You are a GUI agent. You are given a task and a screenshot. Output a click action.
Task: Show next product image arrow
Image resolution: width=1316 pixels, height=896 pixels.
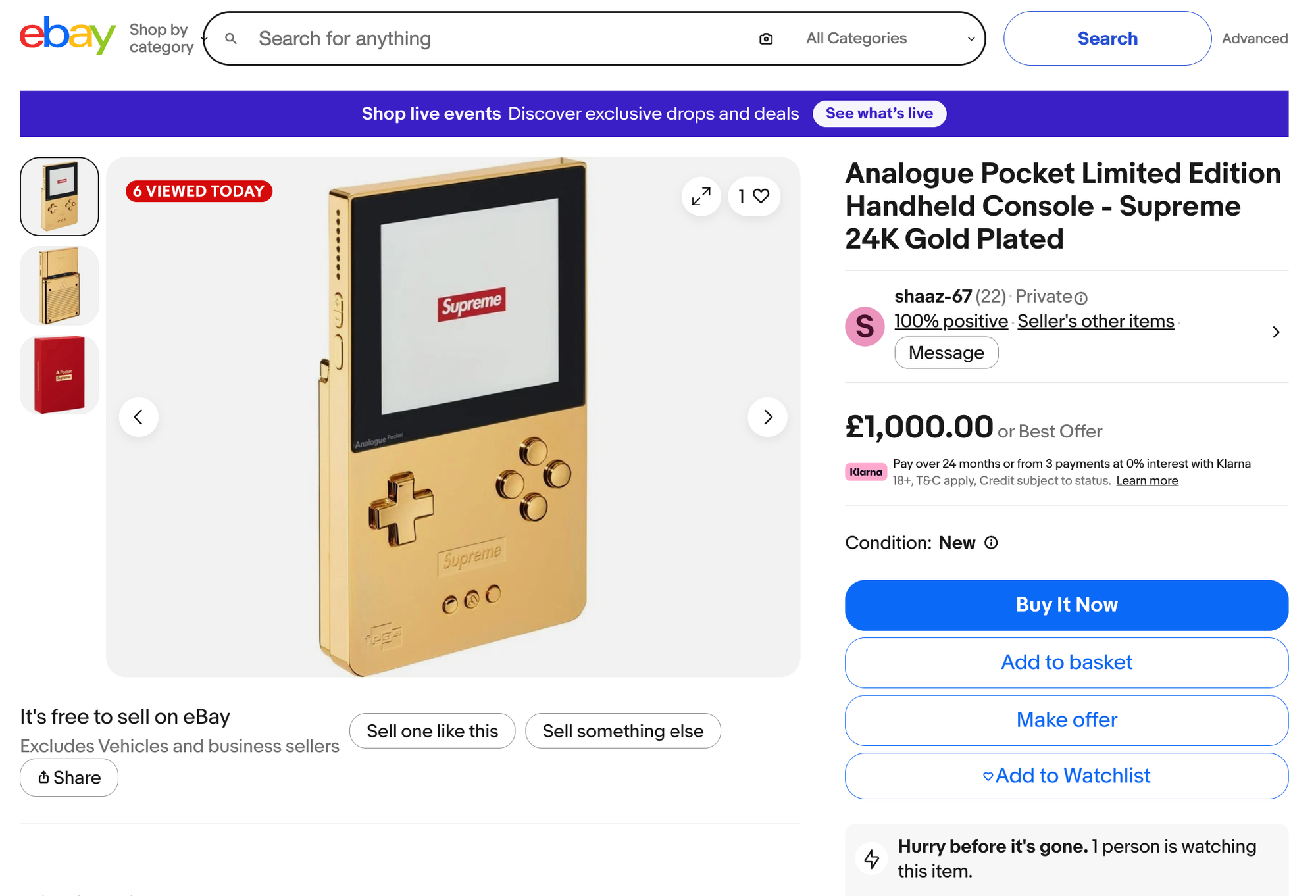click(767, 417)
